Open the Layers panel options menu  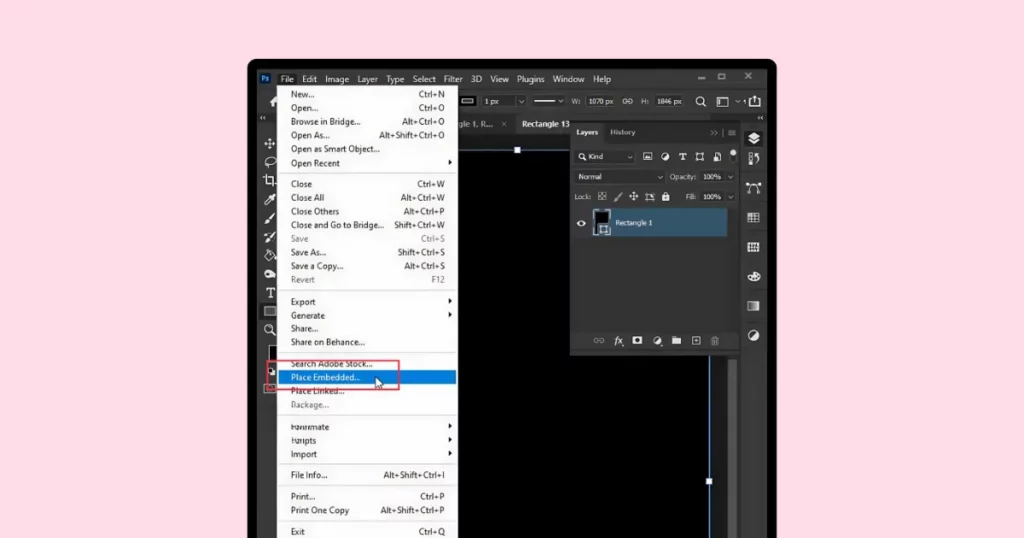pos(732,133)
